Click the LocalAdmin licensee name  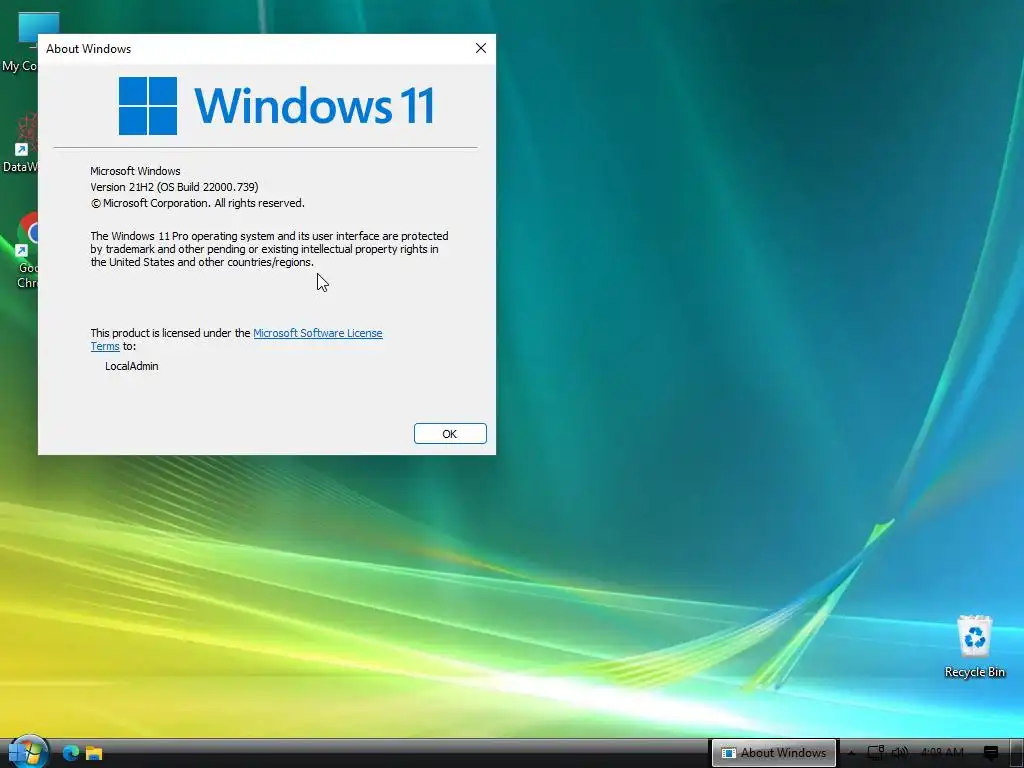coord(131,366)
